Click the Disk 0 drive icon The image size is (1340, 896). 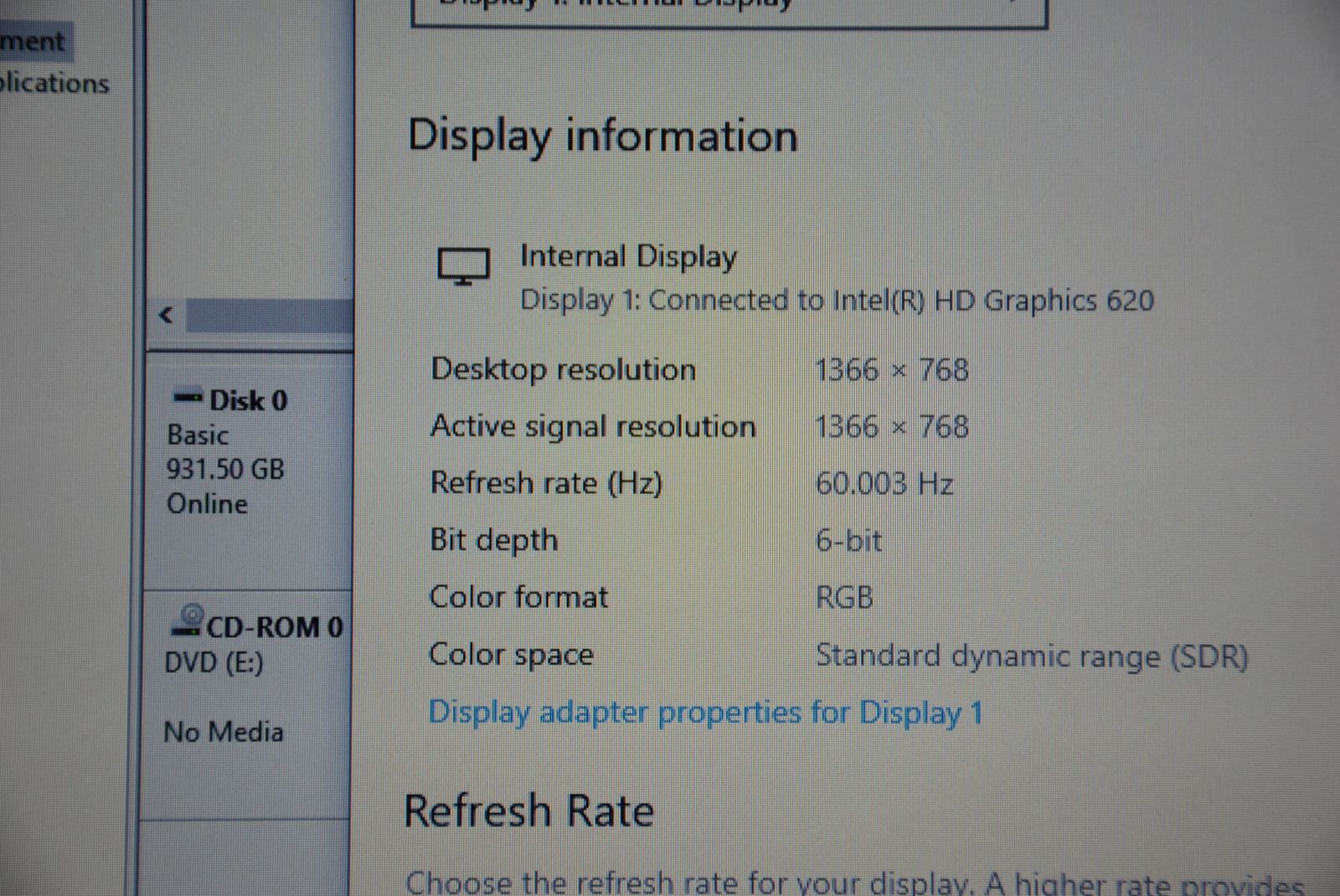187,396
